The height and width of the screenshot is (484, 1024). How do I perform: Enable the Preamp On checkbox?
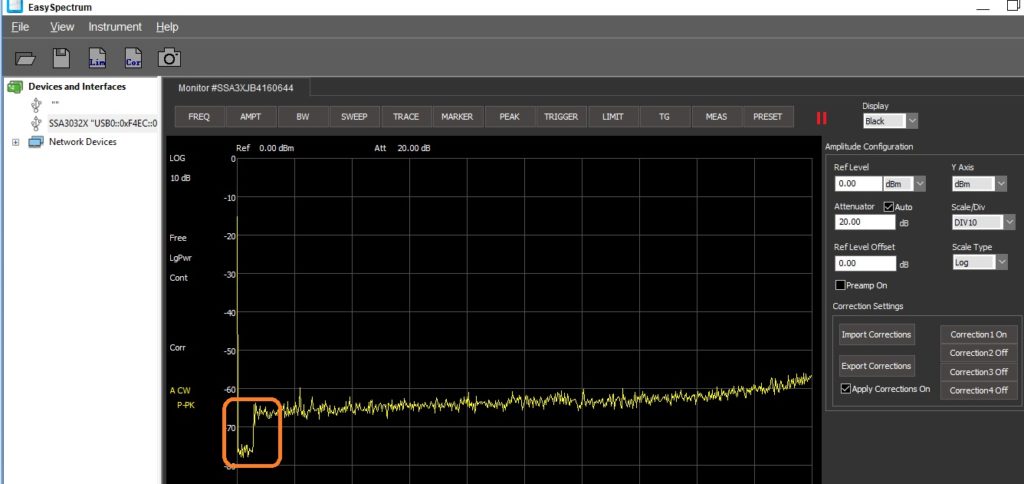[840, 285]
